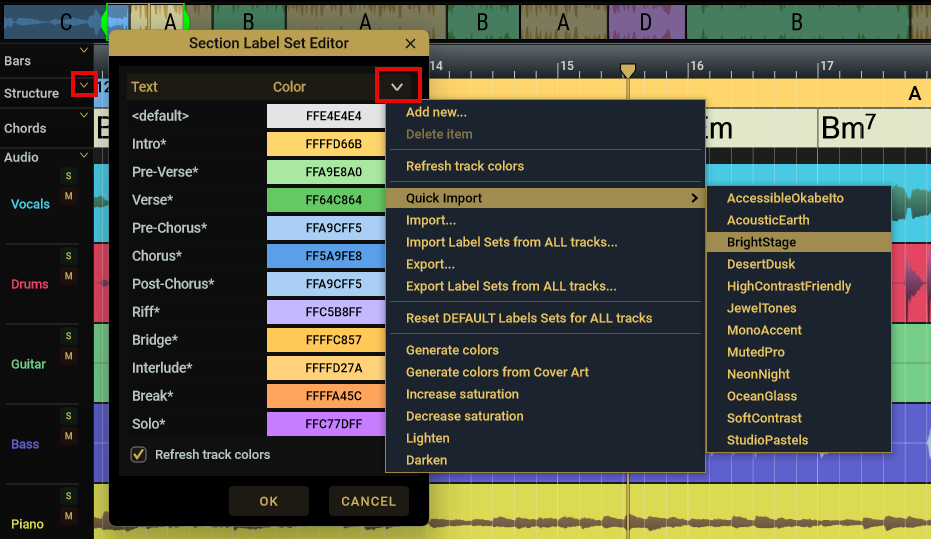931x539 pixels.
Task: Click the Export... menu entry
Action: point(430,264)
